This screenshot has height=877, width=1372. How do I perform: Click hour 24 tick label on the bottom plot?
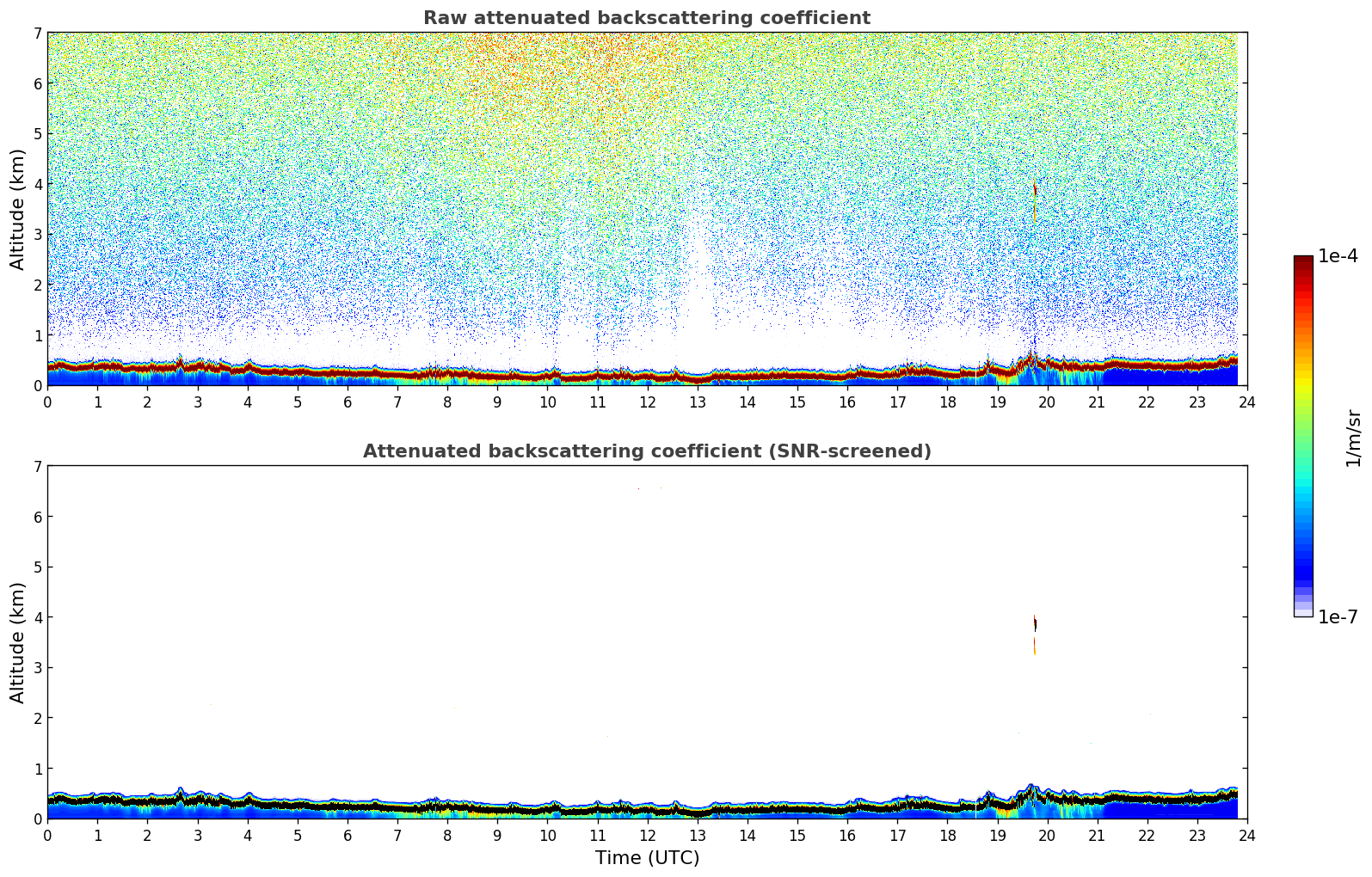1246,836
